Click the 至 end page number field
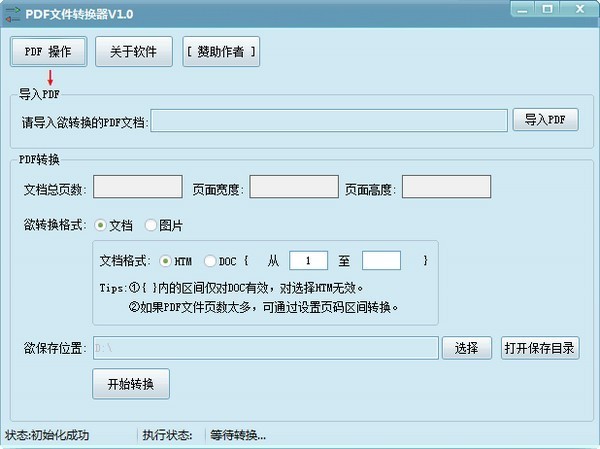Image resolution: width=600 pixels, height=449 pixels. click(x=381, y=261)
